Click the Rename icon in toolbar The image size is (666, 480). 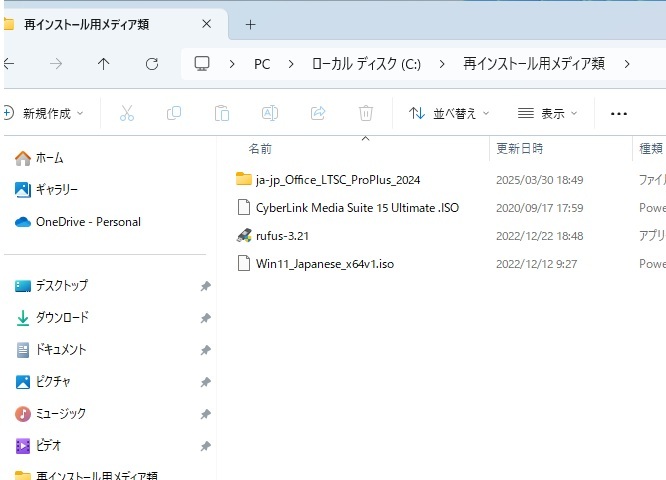click(270, 113)
